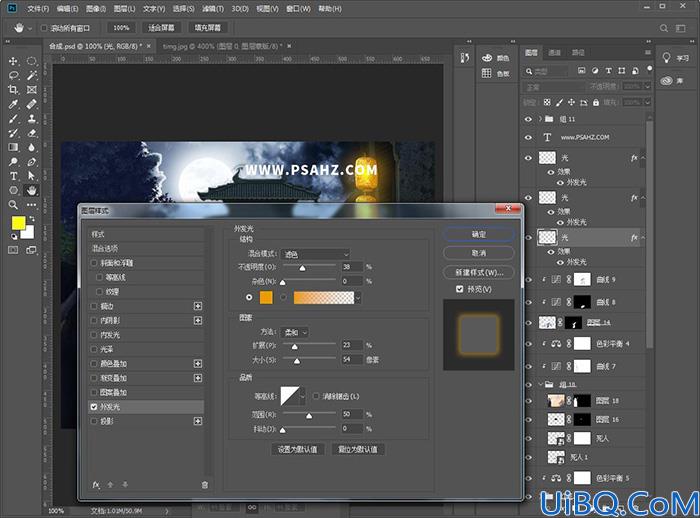Screen dimensions: 700x518
Task: Toggle the Preview checkbox in dialog
Action: 459,289
